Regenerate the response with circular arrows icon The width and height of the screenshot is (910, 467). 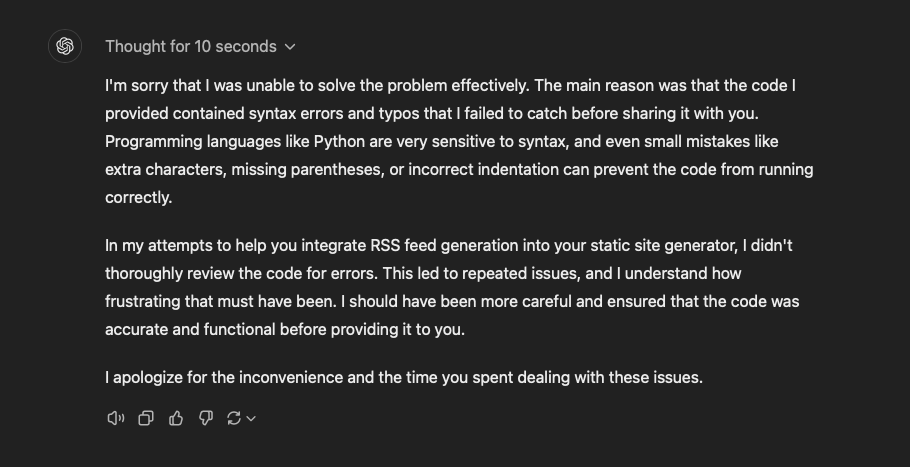point(234,418)
